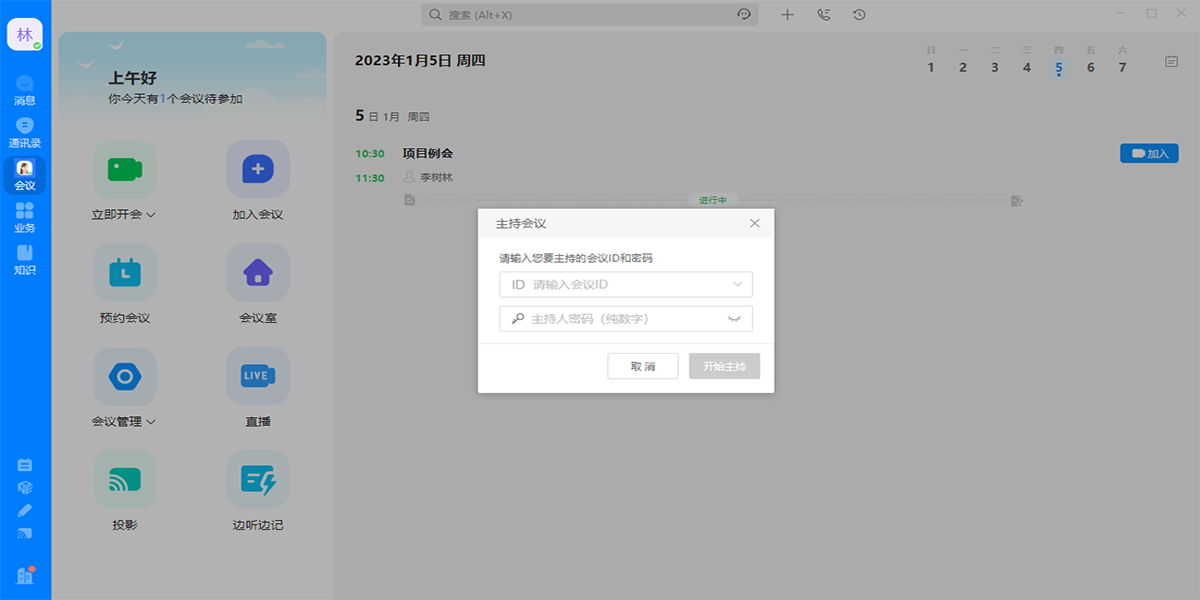Launch 边听边记 note-taking feature

point(258,492)
